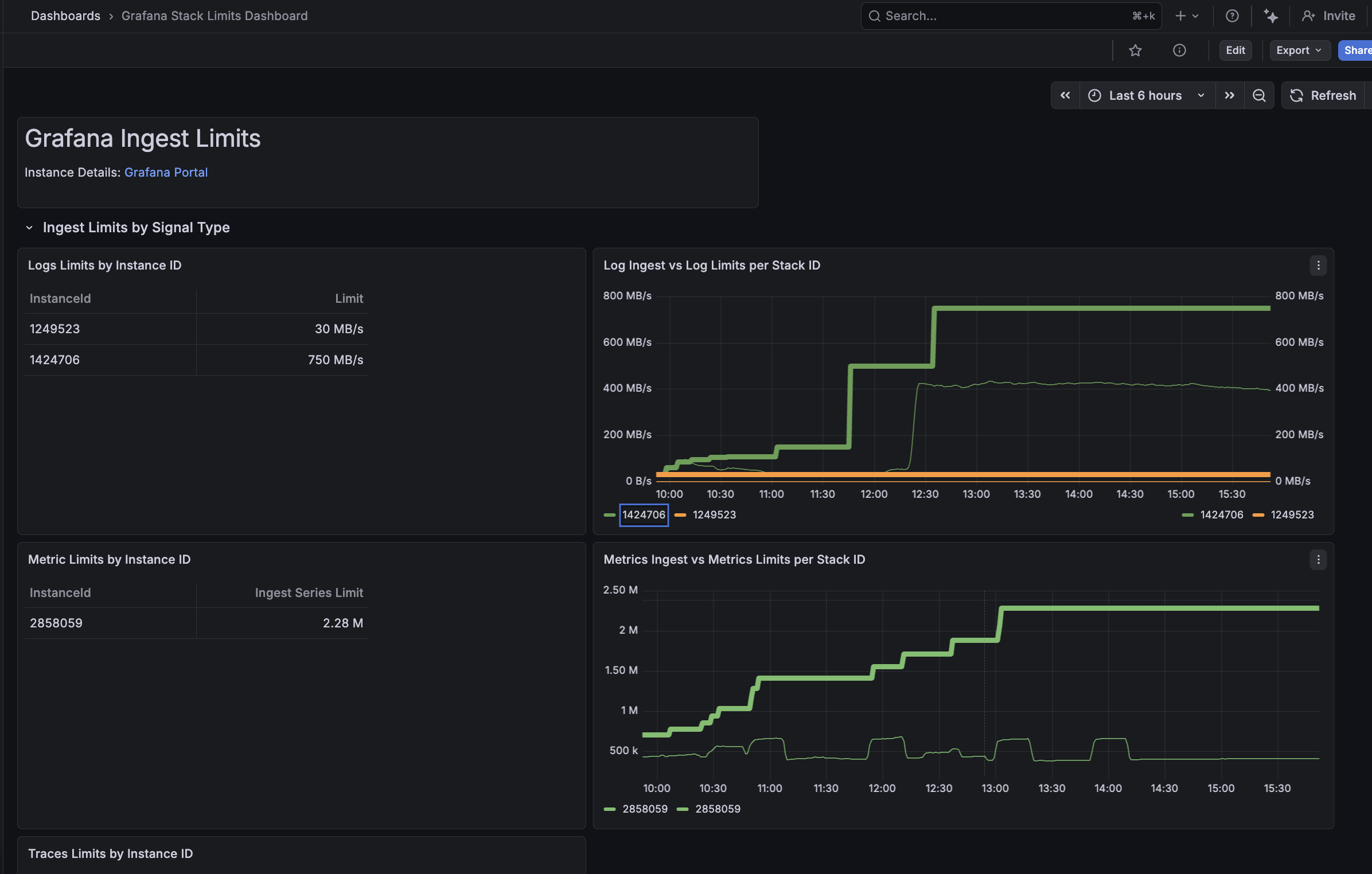Go to Dashboards breadcrumb
The image size is (1372, 874).
tap(65, 16)
